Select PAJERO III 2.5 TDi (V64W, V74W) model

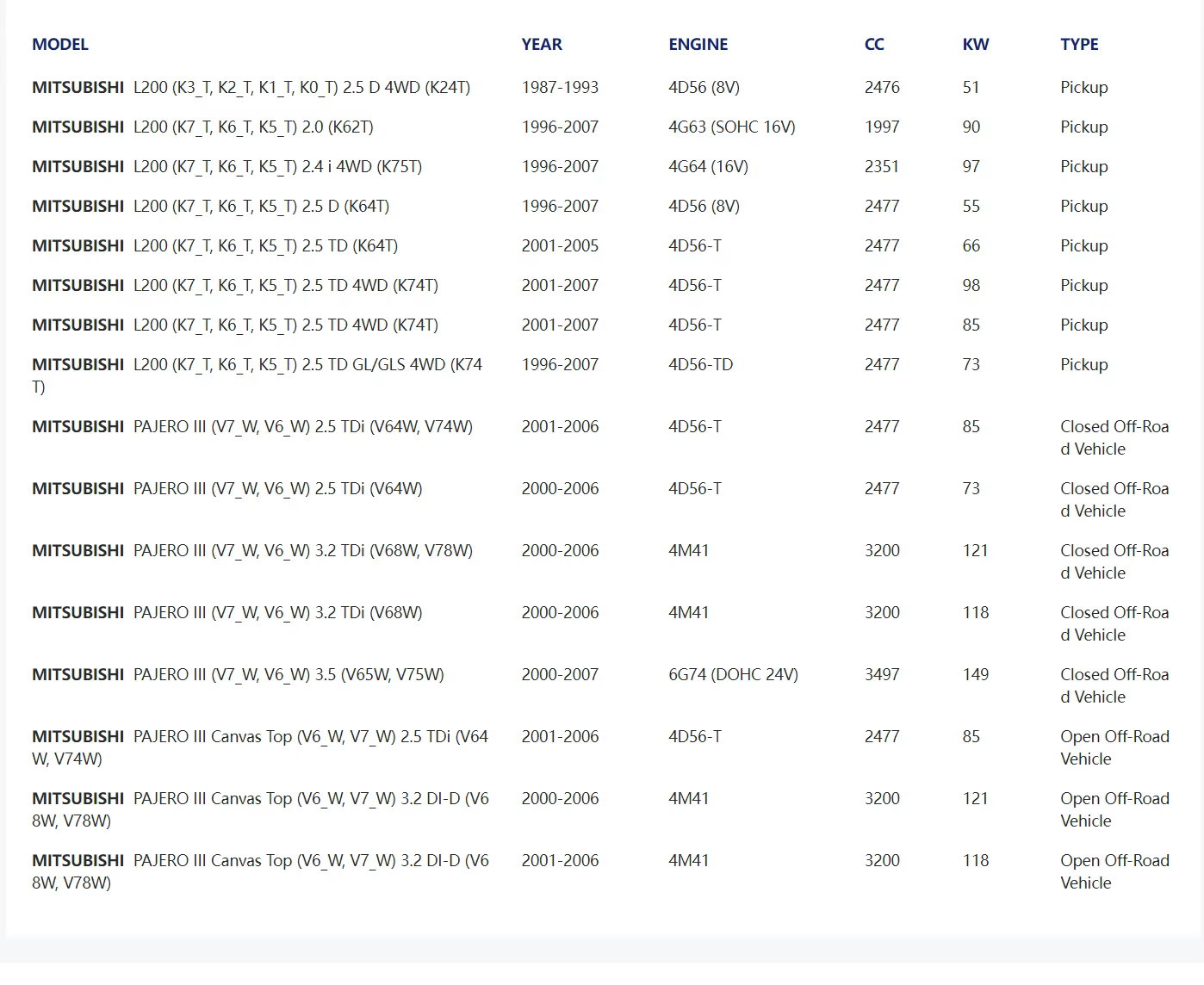[252, 426]
